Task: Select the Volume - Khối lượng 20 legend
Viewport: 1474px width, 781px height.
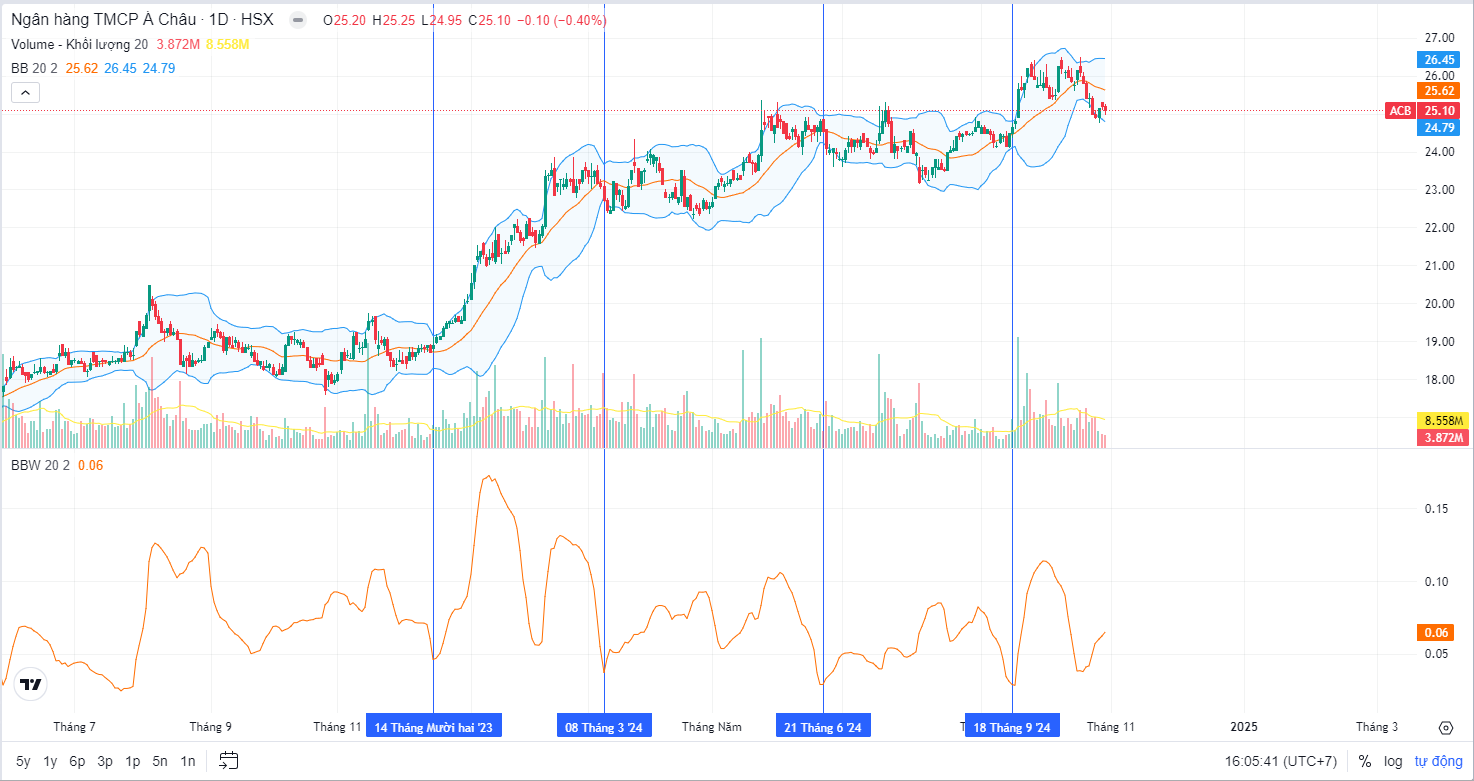Action: click(80, 44)
